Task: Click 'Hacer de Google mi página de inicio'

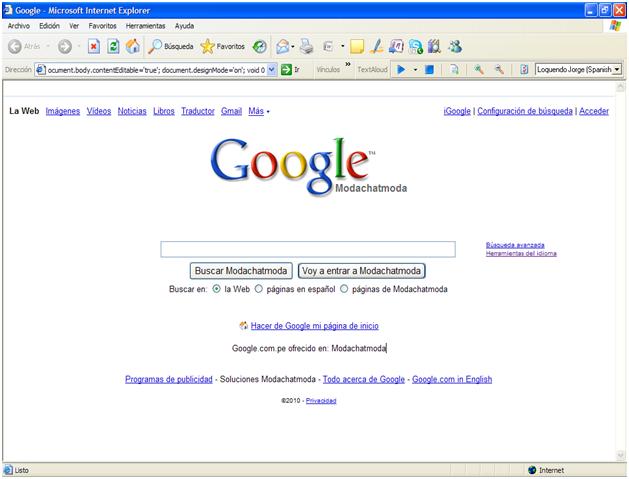Action: (x=314, y=326)
